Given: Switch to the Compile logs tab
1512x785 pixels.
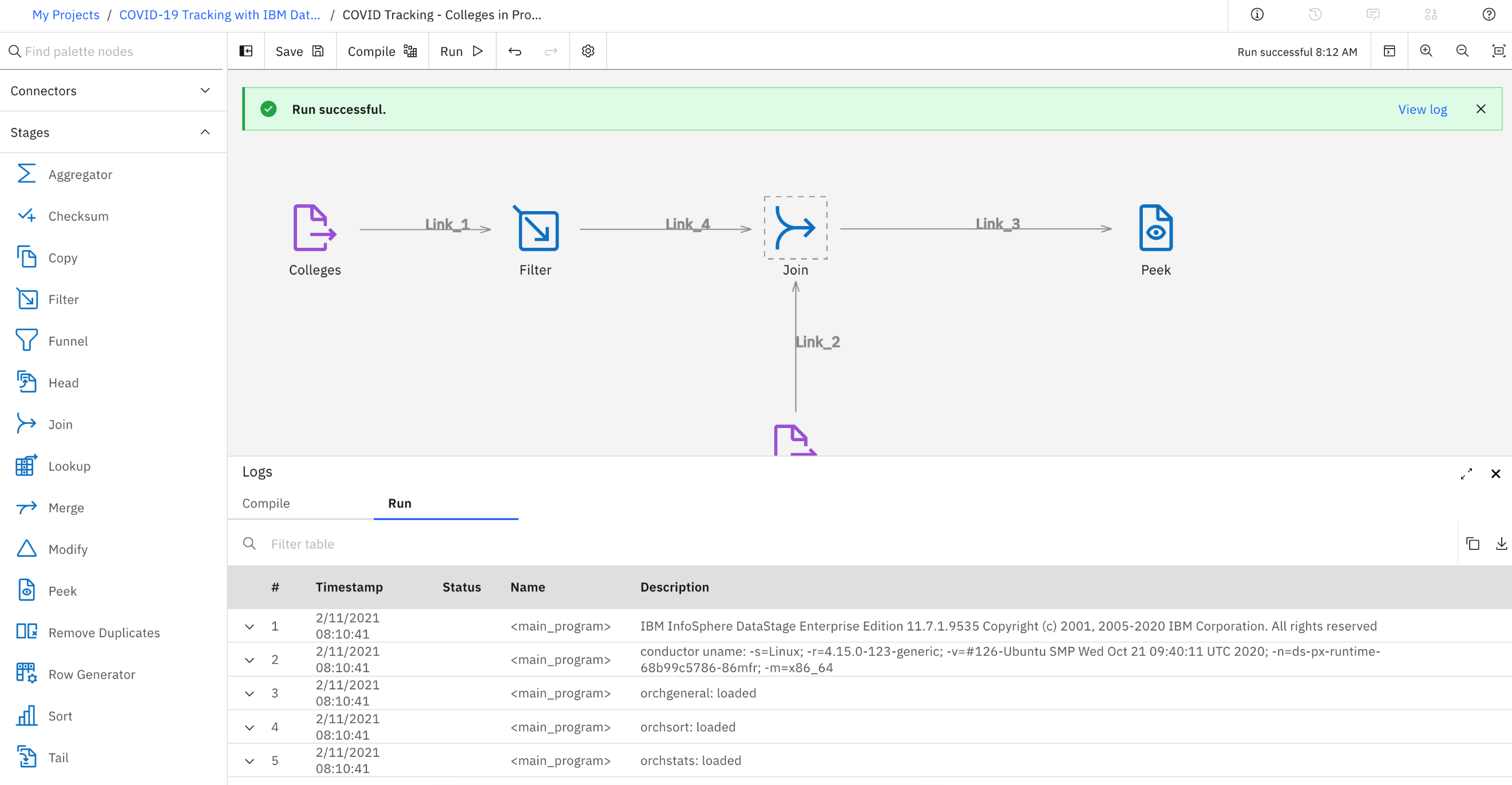Looking at the screenshot, I should pos(266,503).
